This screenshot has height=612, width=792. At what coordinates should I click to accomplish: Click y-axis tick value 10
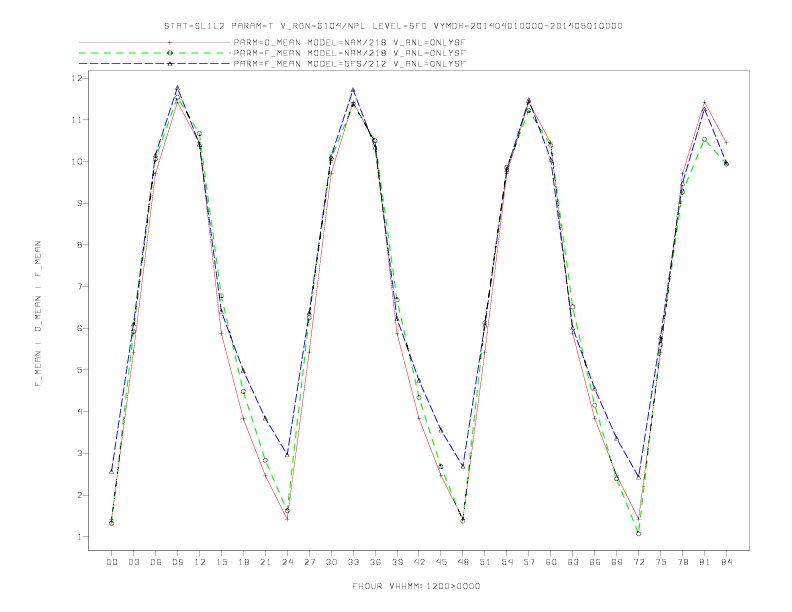click(77, 162)
